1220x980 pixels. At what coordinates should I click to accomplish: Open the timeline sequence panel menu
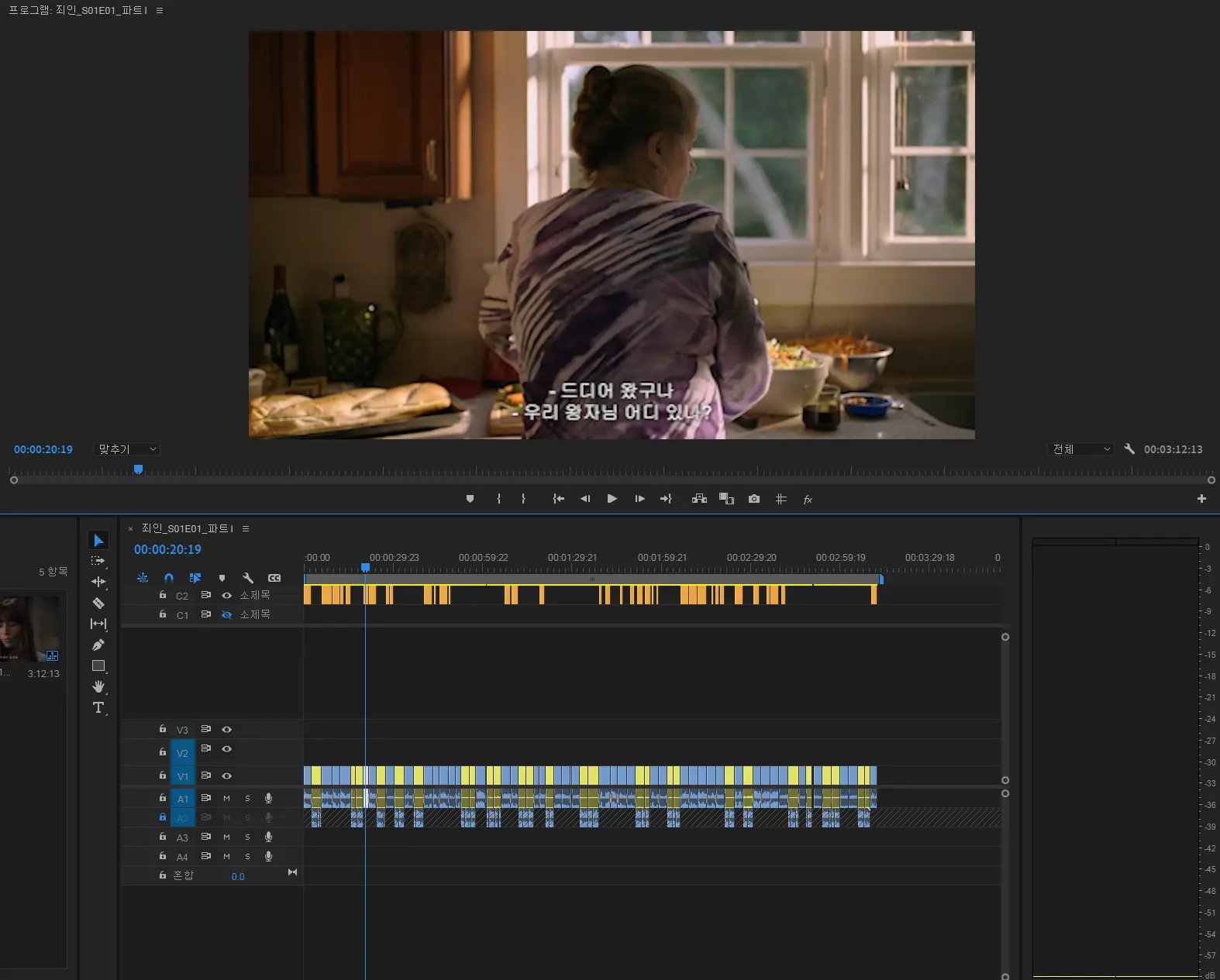point(246,528)
